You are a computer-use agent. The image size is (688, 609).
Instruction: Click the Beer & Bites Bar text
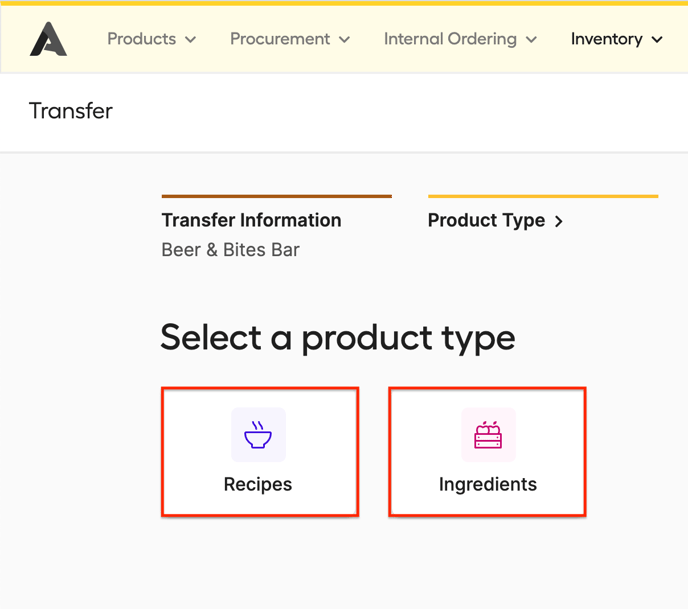click(x=230, y=250)
